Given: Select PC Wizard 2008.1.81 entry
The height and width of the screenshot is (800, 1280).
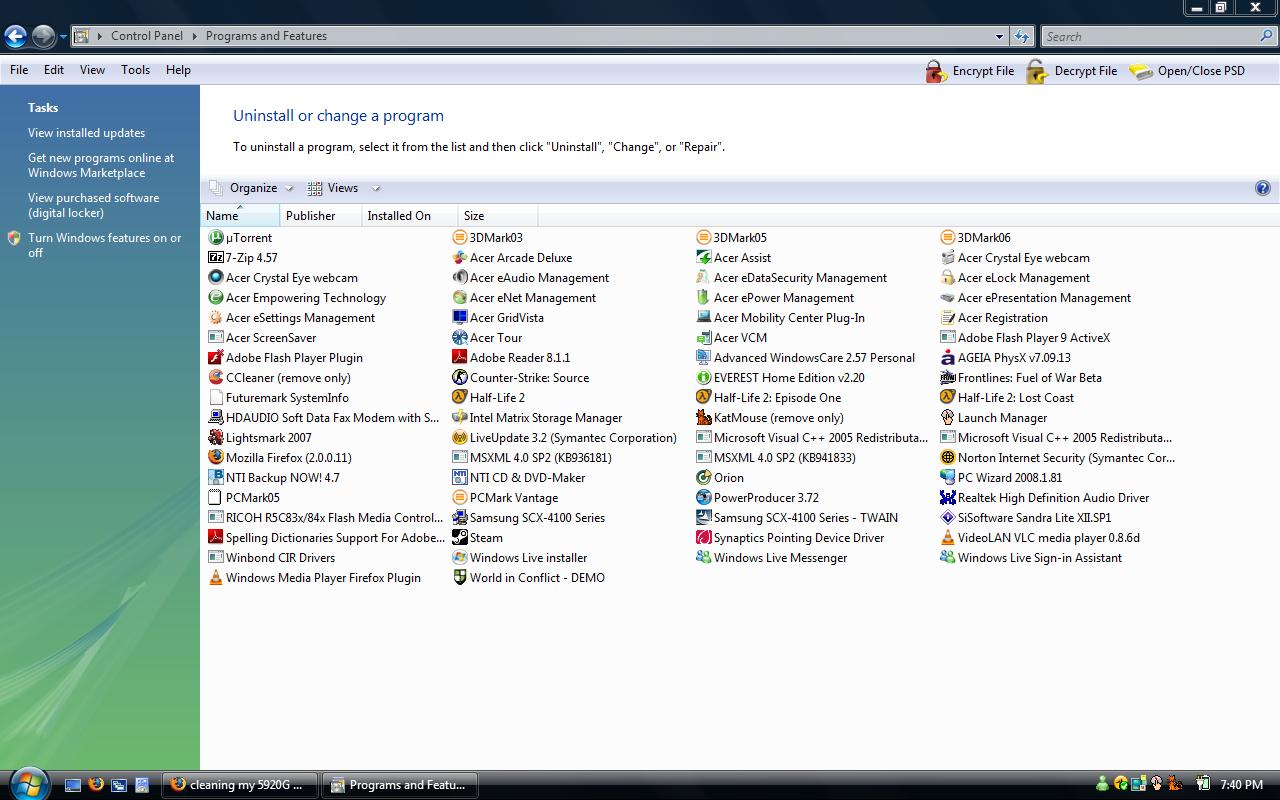Looking at the screenshot, I should tap(1001, 478).
